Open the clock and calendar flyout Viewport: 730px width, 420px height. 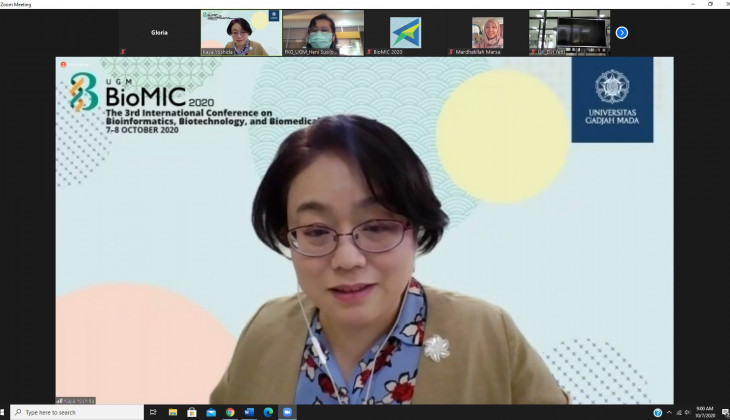(705, 413)
